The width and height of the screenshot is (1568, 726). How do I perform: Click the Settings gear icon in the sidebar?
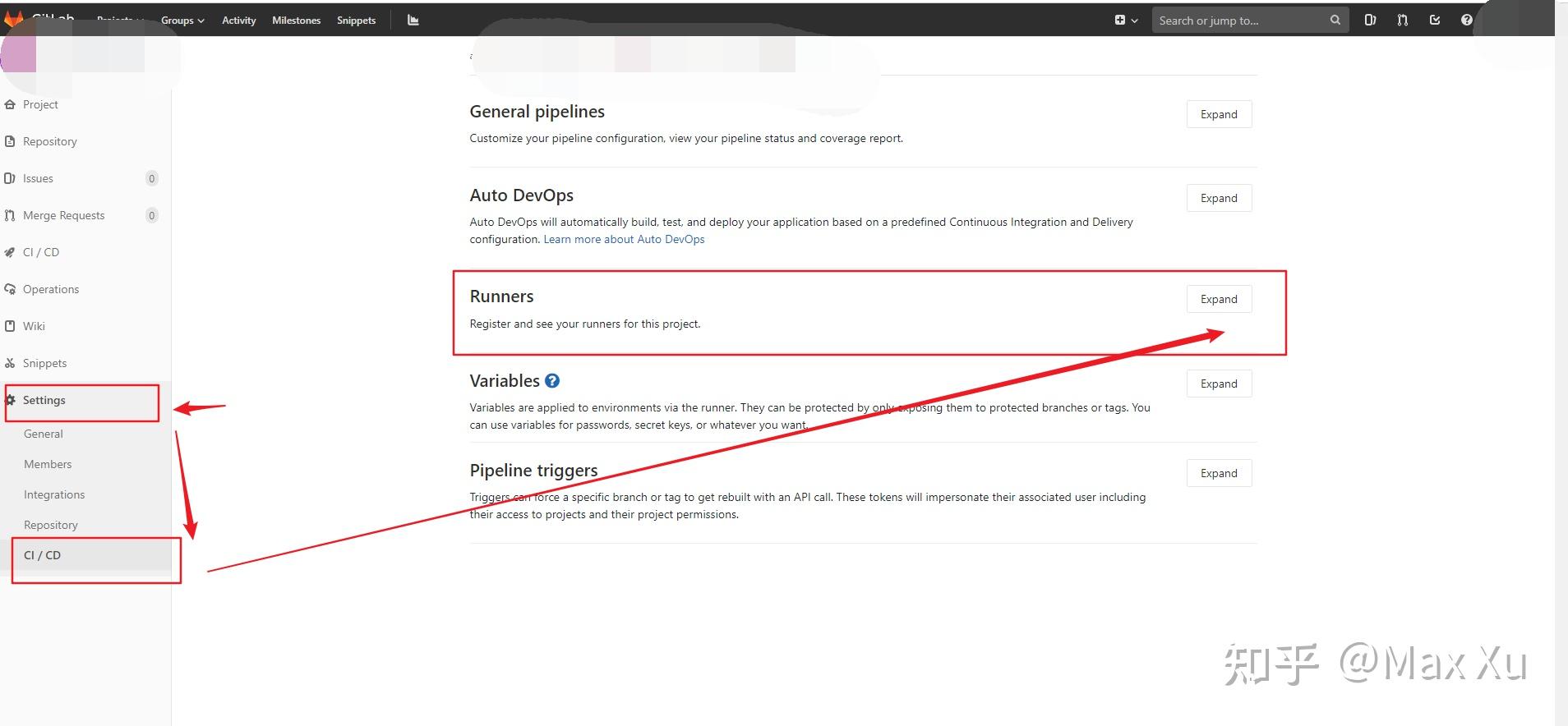tap(10, 400)
